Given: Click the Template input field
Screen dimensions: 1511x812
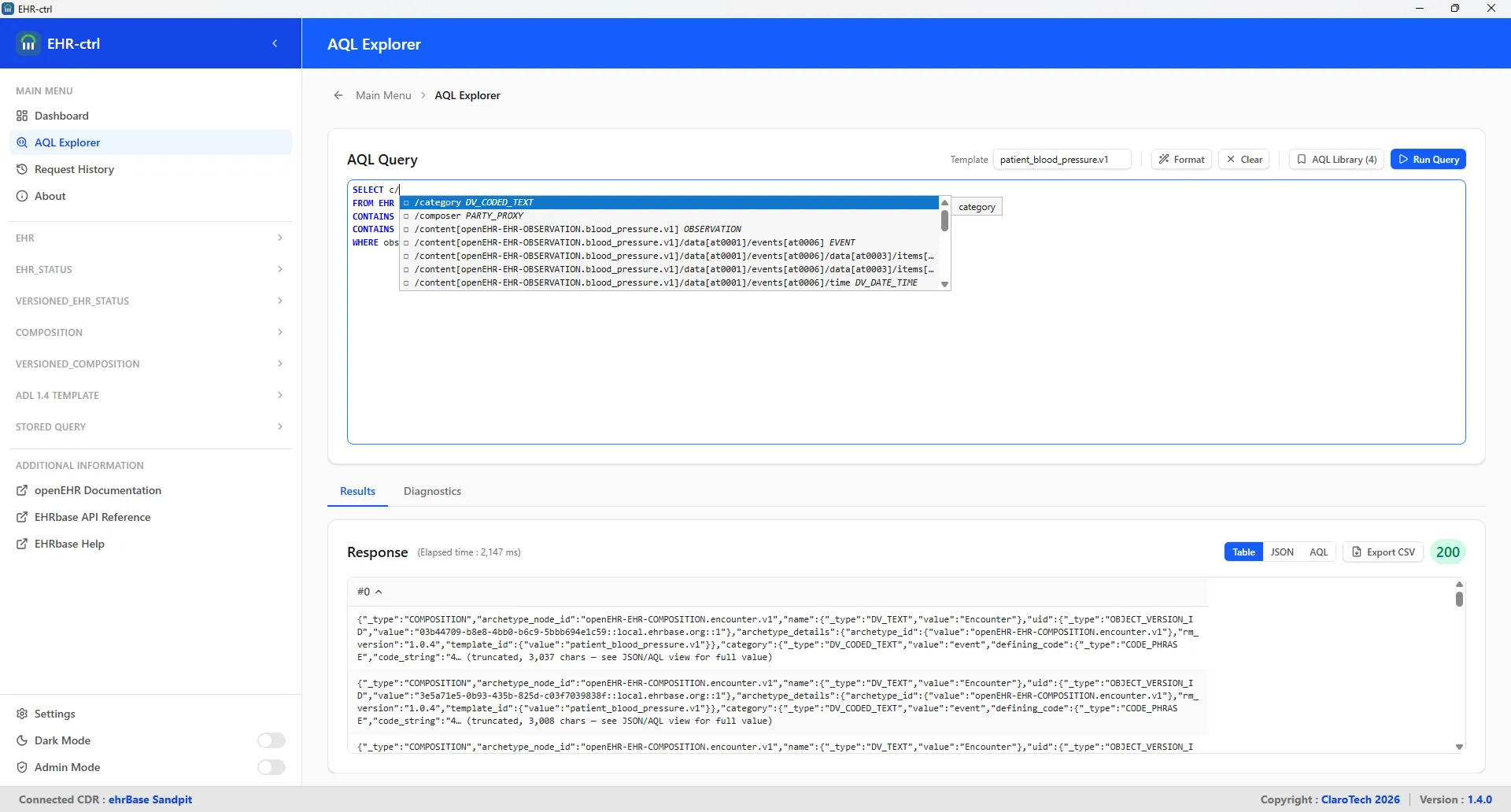Looking at the screenshot, I should pos(1062,159).
